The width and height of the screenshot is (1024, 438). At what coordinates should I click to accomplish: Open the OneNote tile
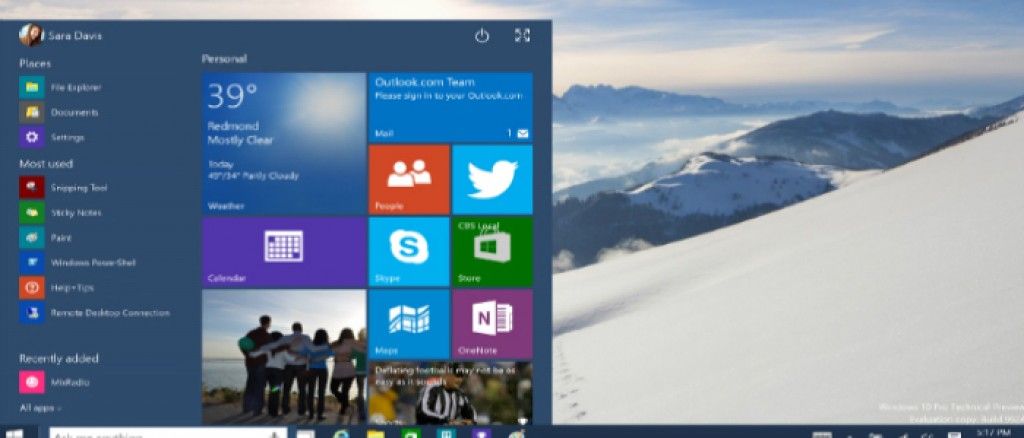point(492,324)
